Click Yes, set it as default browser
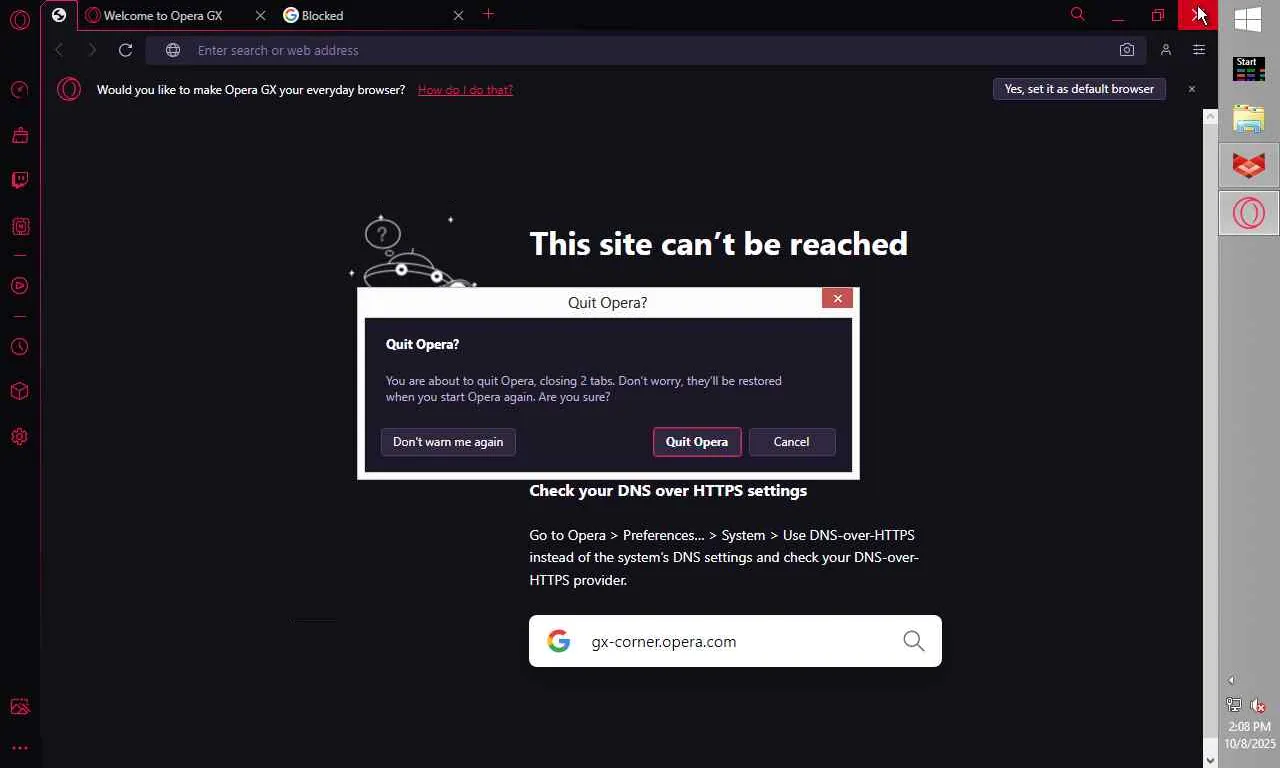1280x768 pixels. [x=1079, y=89]
